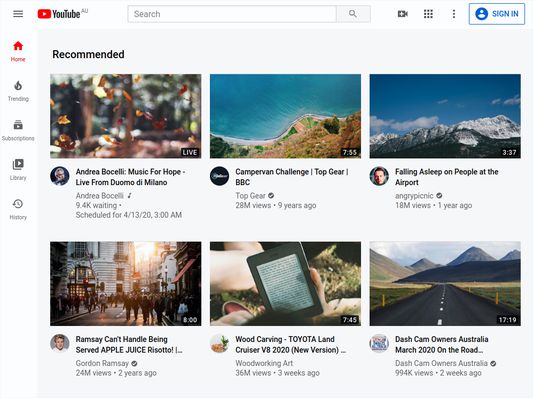Click the 'Top Gear' channel name
The width and height of the screenshot is (533, 398).
click(x=251, y=196)
